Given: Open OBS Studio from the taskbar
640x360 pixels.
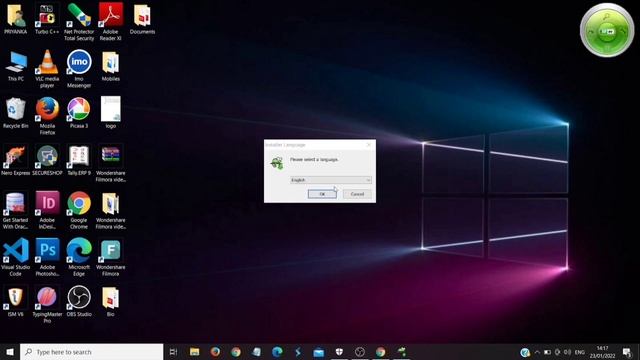Looking at the screenshot, I should tap(360, 352).
